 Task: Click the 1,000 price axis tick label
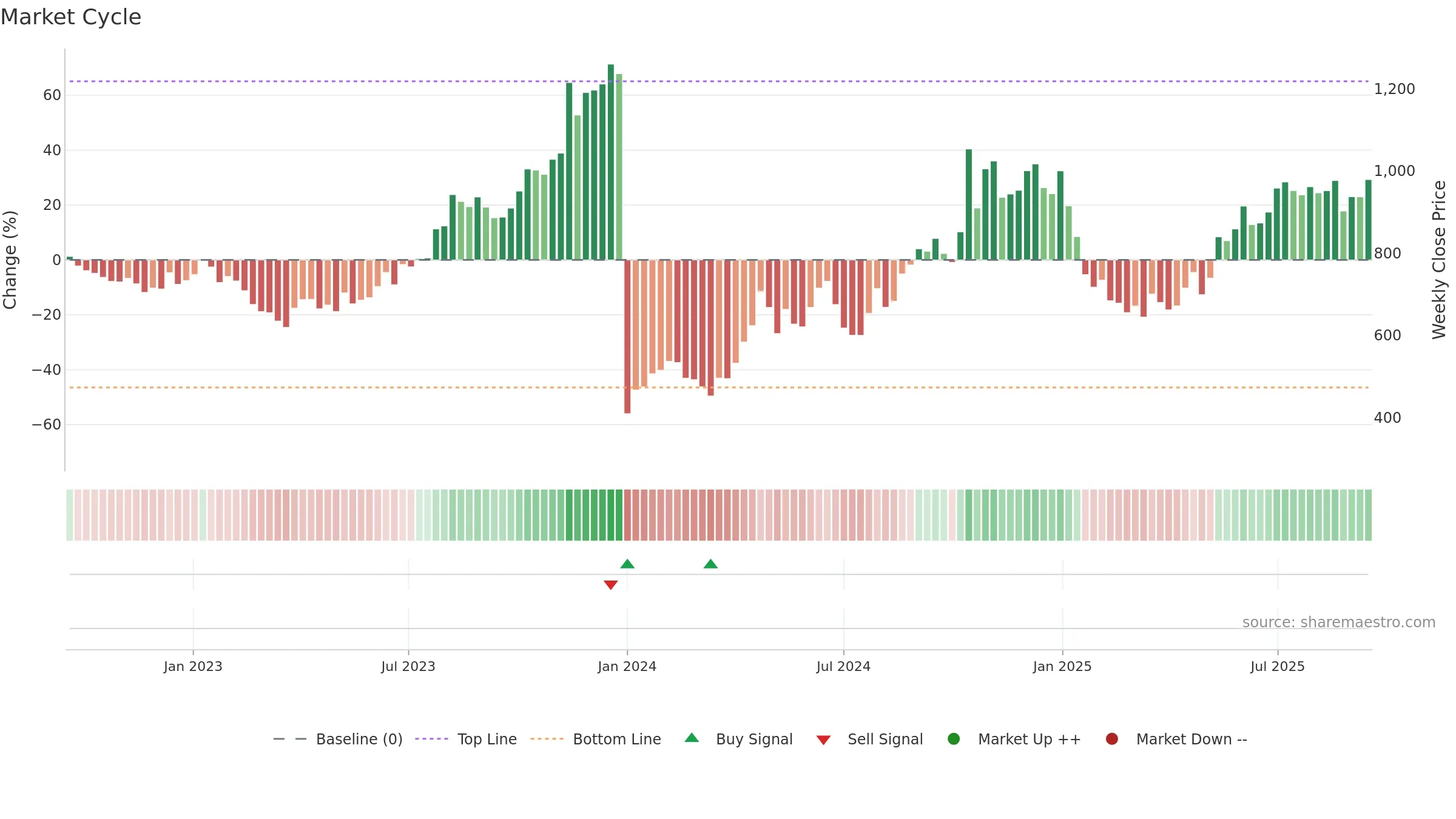tap(1395, 171)
